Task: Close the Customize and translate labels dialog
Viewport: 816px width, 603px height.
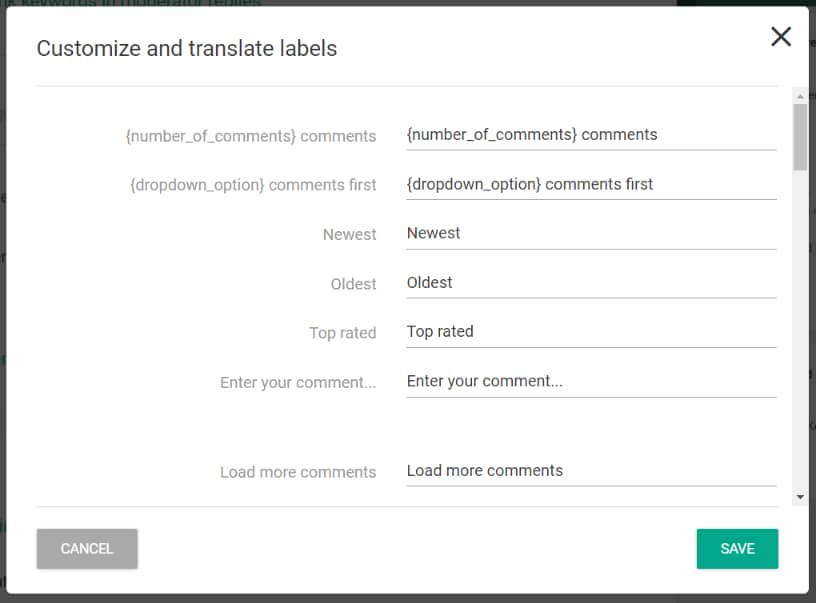Action: pyautogui.click(x=781, y=37)
